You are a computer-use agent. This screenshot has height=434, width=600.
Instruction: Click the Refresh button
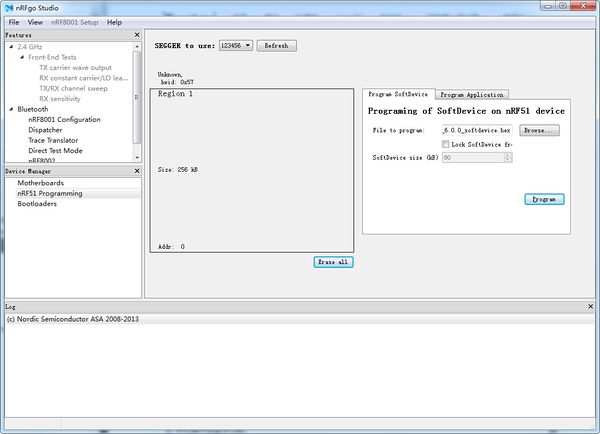tap(277, 46)
